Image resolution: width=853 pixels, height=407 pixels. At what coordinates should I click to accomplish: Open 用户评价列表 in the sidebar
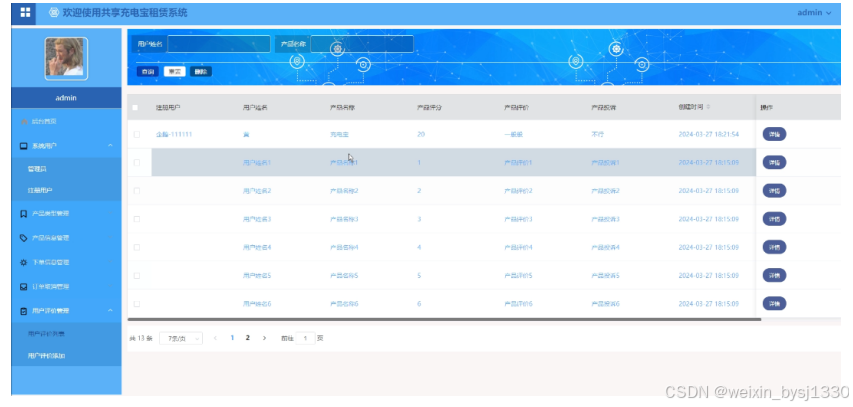click(x=47, y=334)
